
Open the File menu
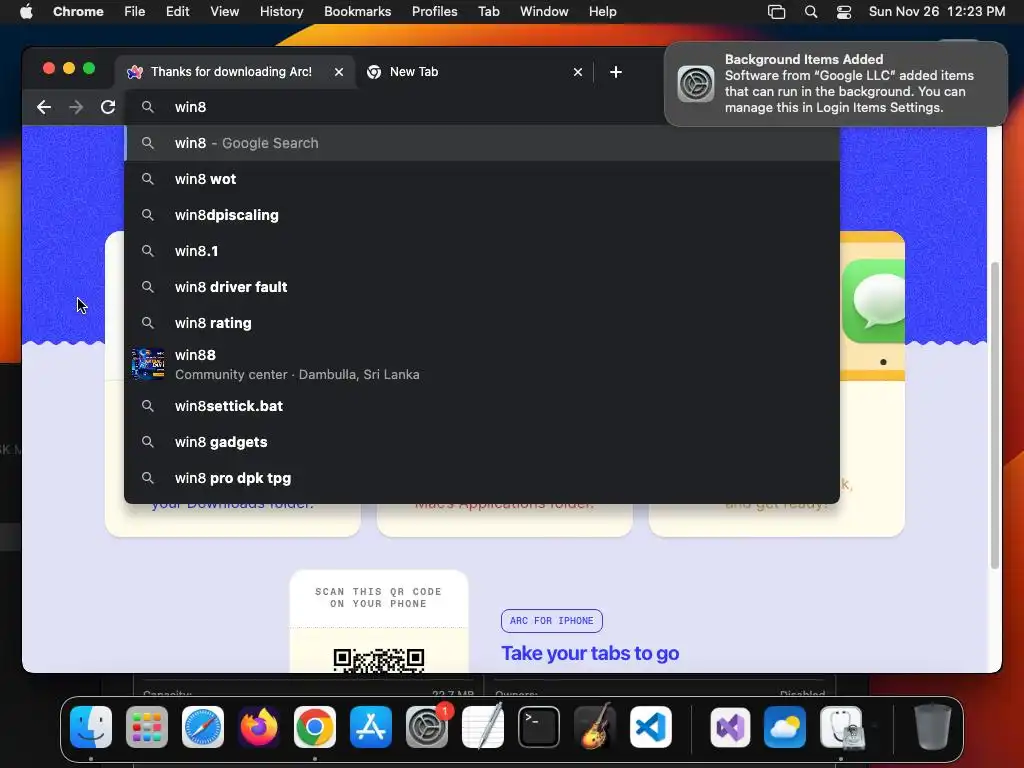[135, 12]
